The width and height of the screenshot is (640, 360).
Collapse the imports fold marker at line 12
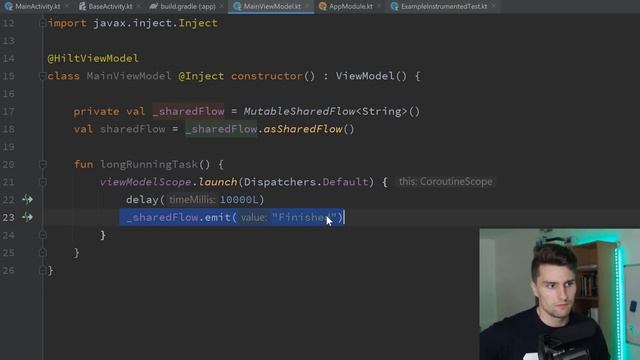pos(42,23)
